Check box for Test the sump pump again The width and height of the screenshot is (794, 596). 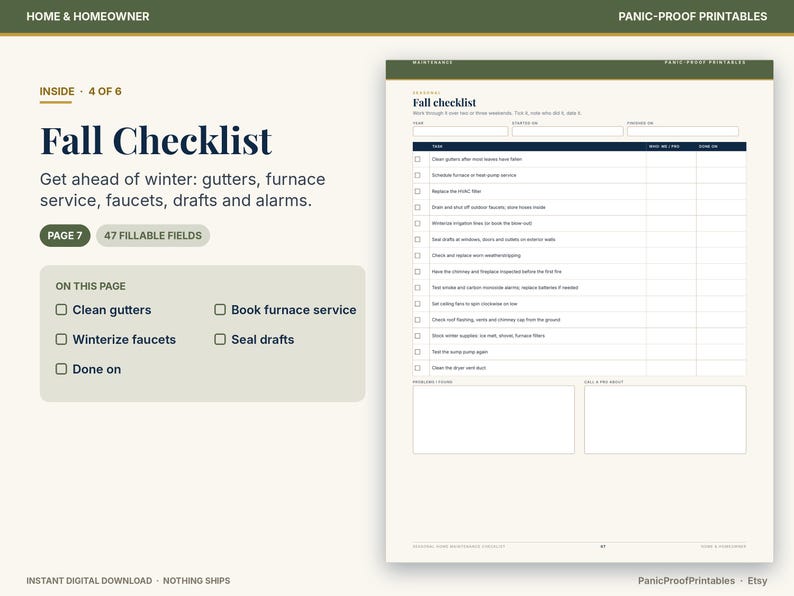click(x=418, y=352)
